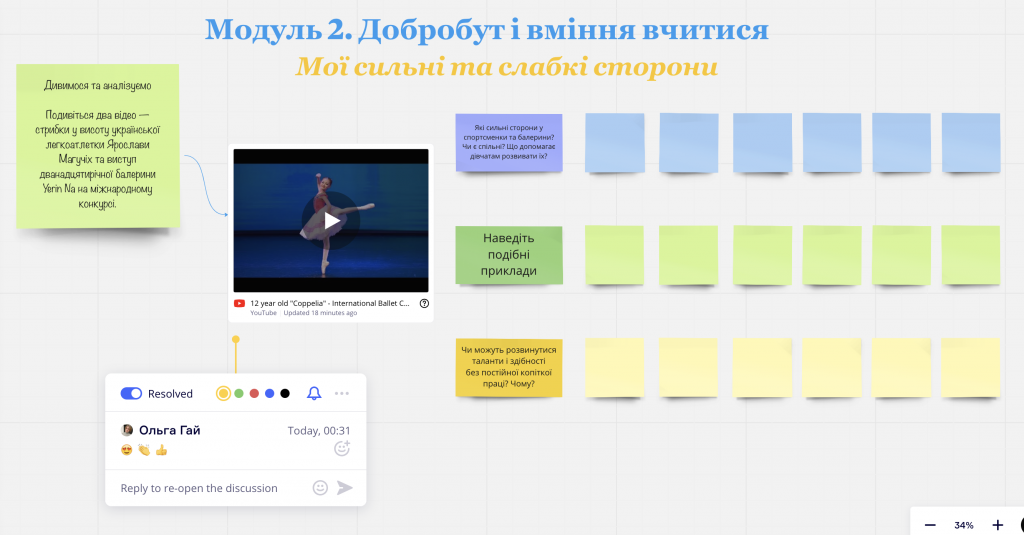The height and width of the screenshot is (535, 1024).
Task: Click the 'Ольга Гай' author name
Action: [170, 430]
